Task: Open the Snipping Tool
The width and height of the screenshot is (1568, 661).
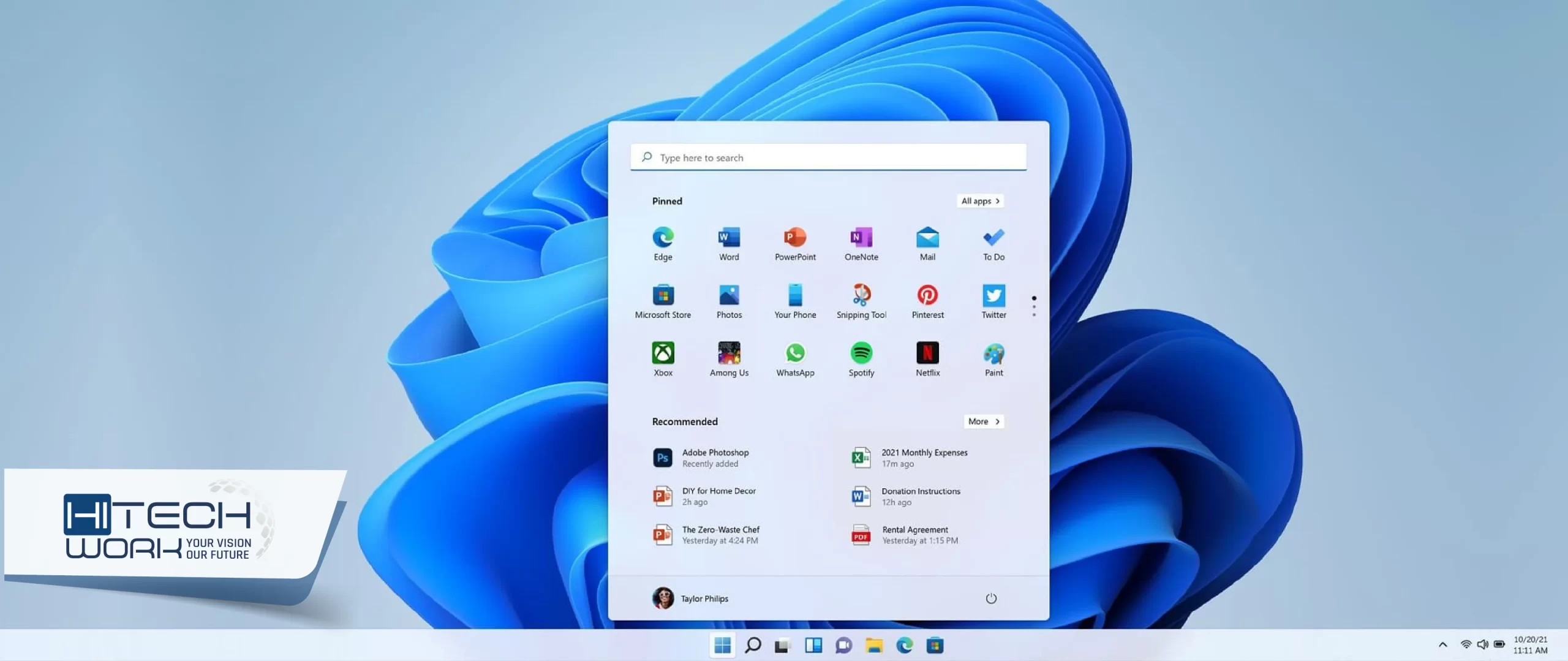Action: [861, 301]
